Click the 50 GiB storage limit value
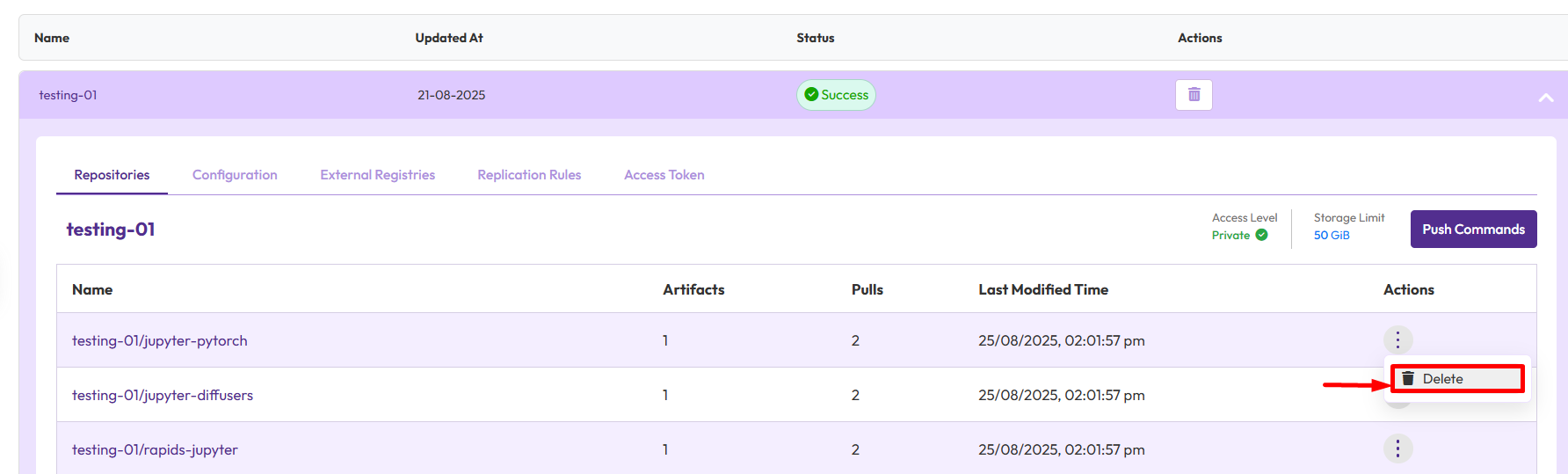This screenshot has height=474, width=1568. coord(1331,235)
